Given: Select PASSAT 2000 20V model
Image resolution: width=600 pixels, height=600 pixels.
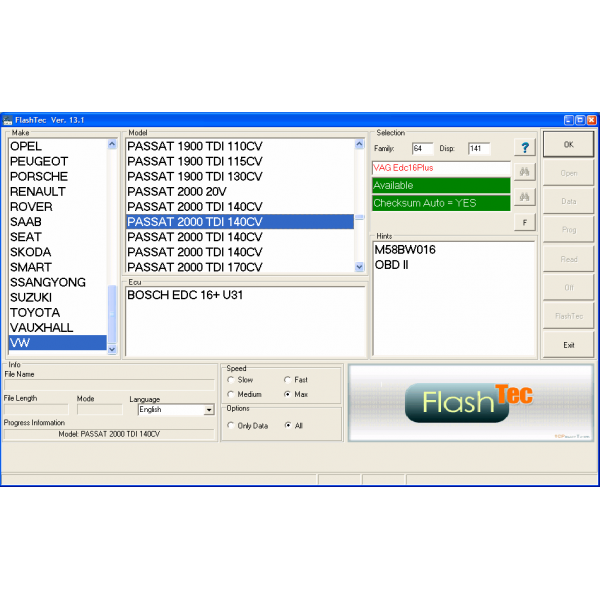Looking at the screenshot, I should (x=240, y=191).
